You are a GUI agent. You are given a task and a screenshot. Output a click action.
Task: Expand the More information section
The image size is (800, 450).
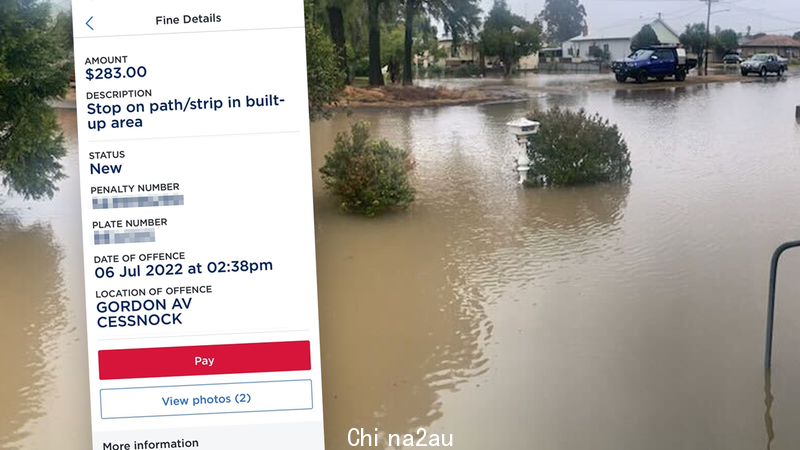(151, 444)
